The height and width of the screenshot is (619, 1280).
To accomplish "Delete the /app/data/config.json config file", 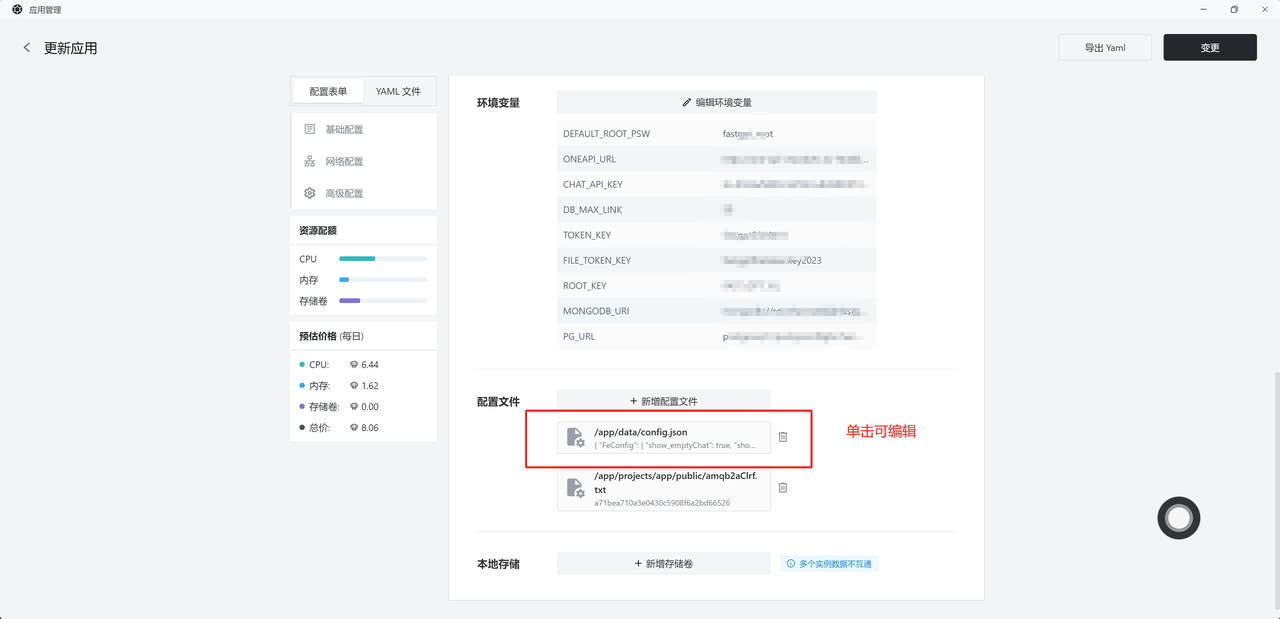I will 783,437.
